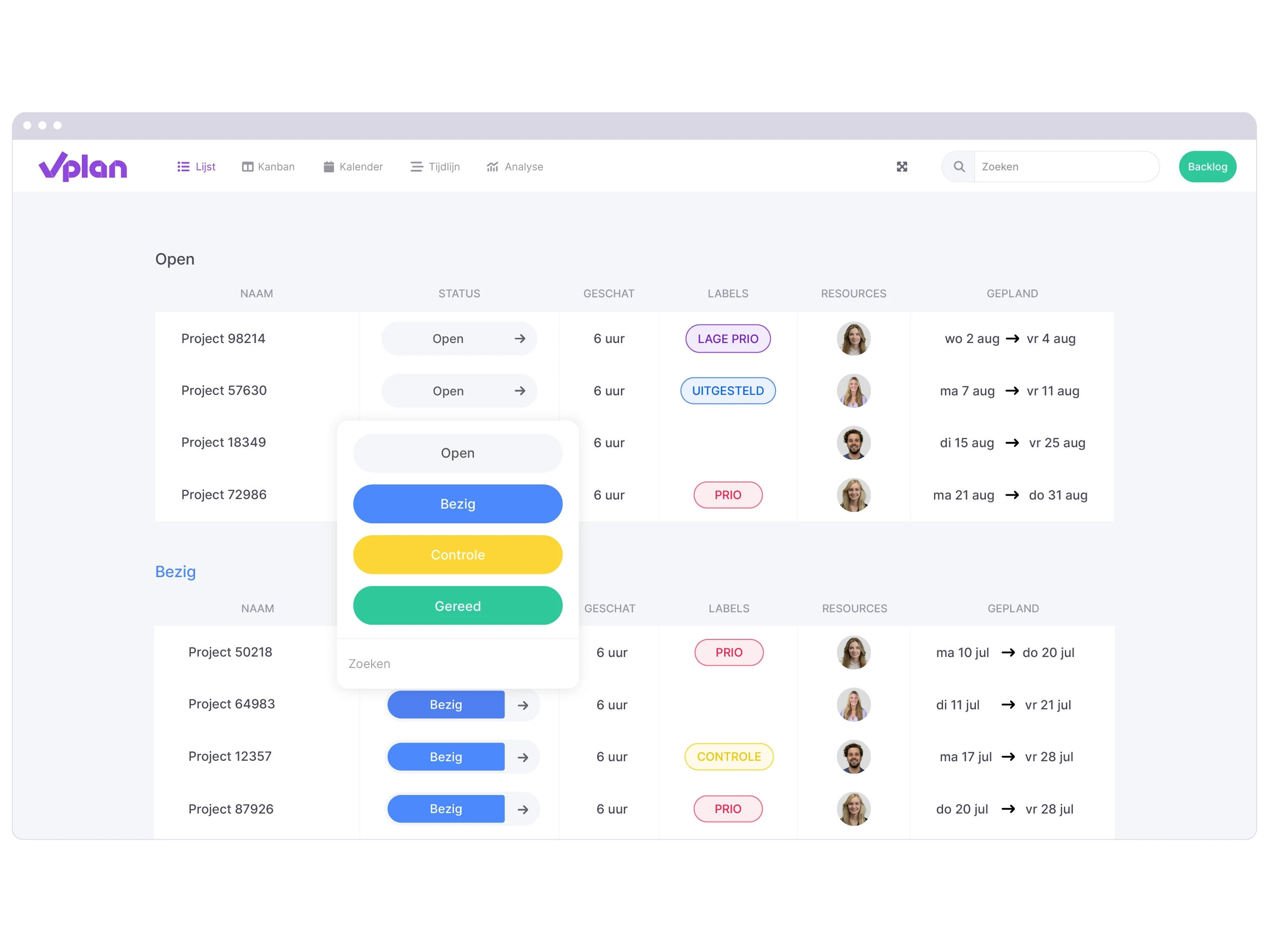The height and width of the screenshot is (952, 1269).
Task: Select Gereed status option
Action: click(x=456, y=606)
